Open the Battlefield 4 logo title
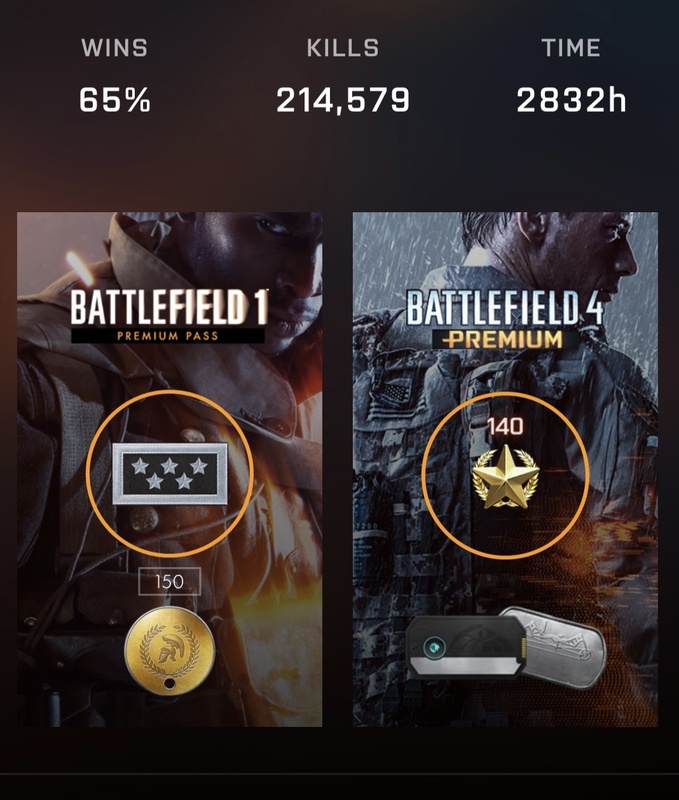The height and width of the screenshot is (800, 679). tap(505, 309)
